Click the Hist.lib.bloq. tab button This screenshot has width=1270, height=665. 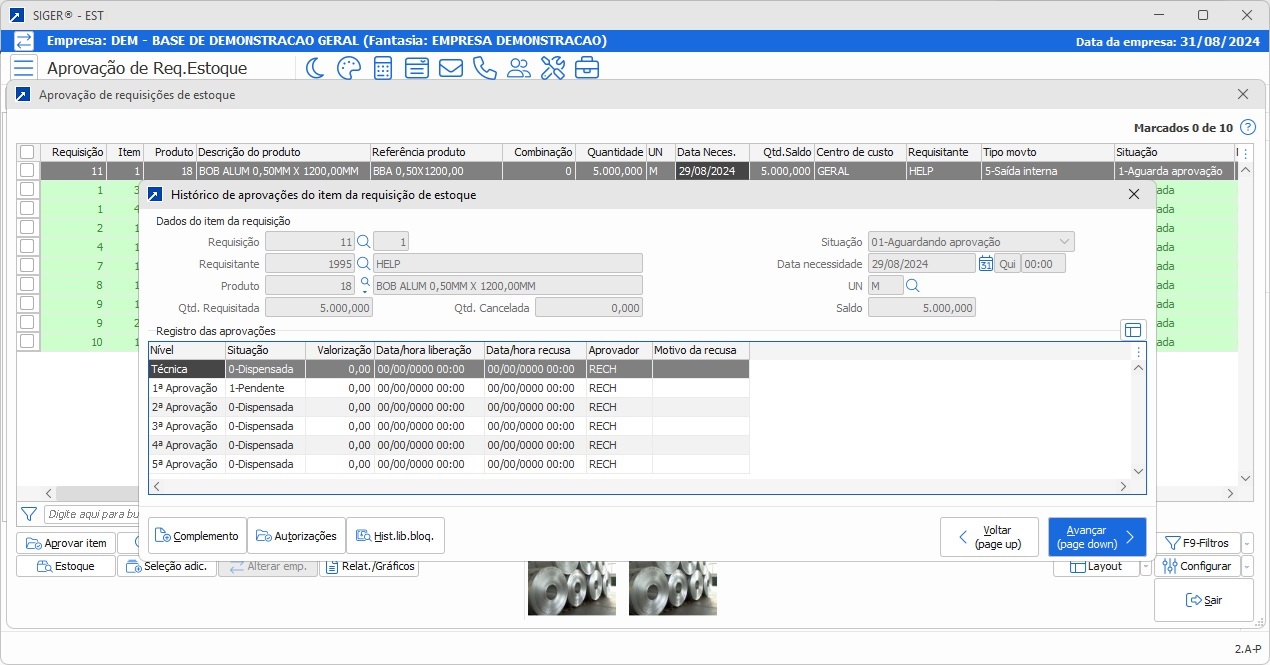coord(394,535)
